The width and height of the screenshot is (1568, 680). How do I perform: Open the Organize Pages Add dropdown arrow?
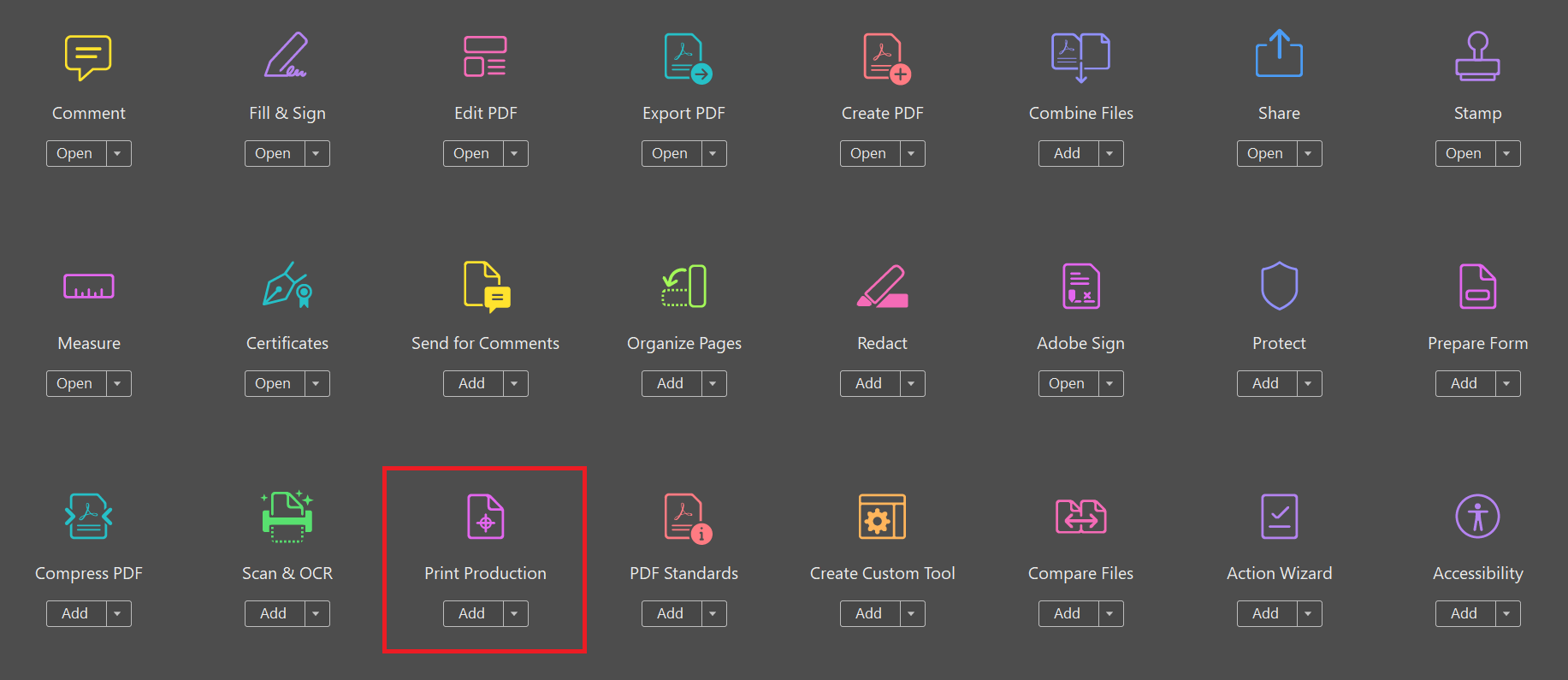point(713,384)
